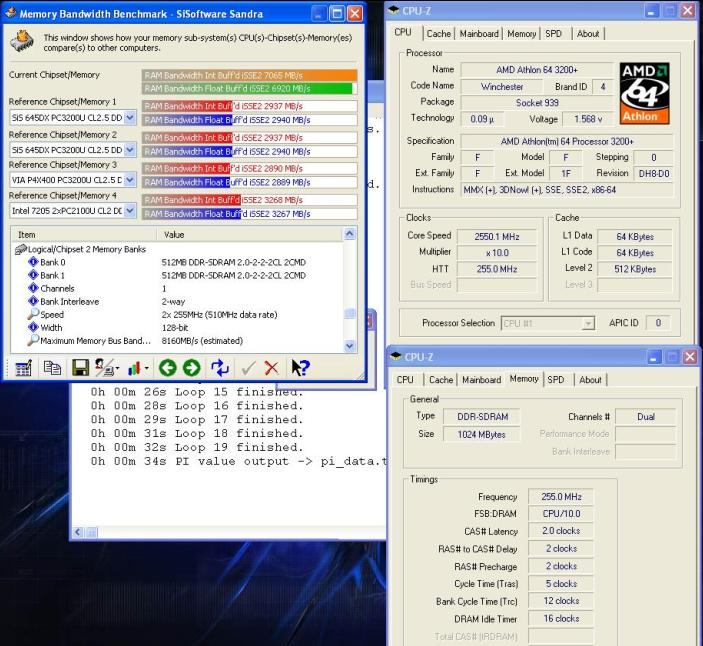Click the 'PI value output' line

tap(238, 461)
